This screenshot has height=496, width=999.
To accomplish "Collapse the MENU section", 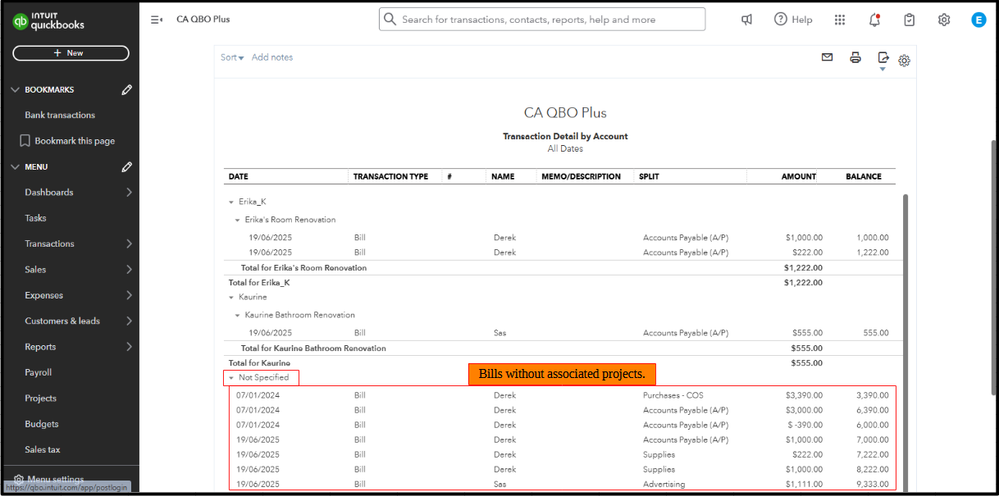I will point(16,167).
